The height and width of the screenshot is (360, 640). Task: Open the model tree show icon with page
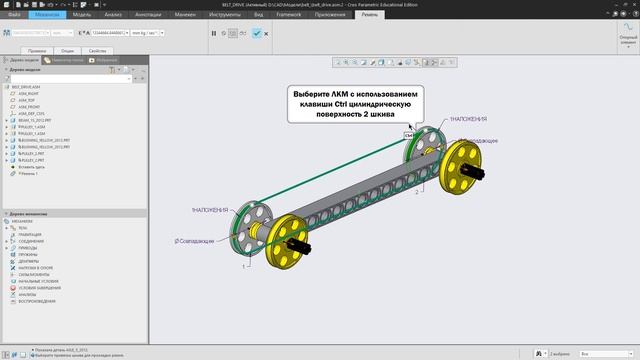pos(127,70)
